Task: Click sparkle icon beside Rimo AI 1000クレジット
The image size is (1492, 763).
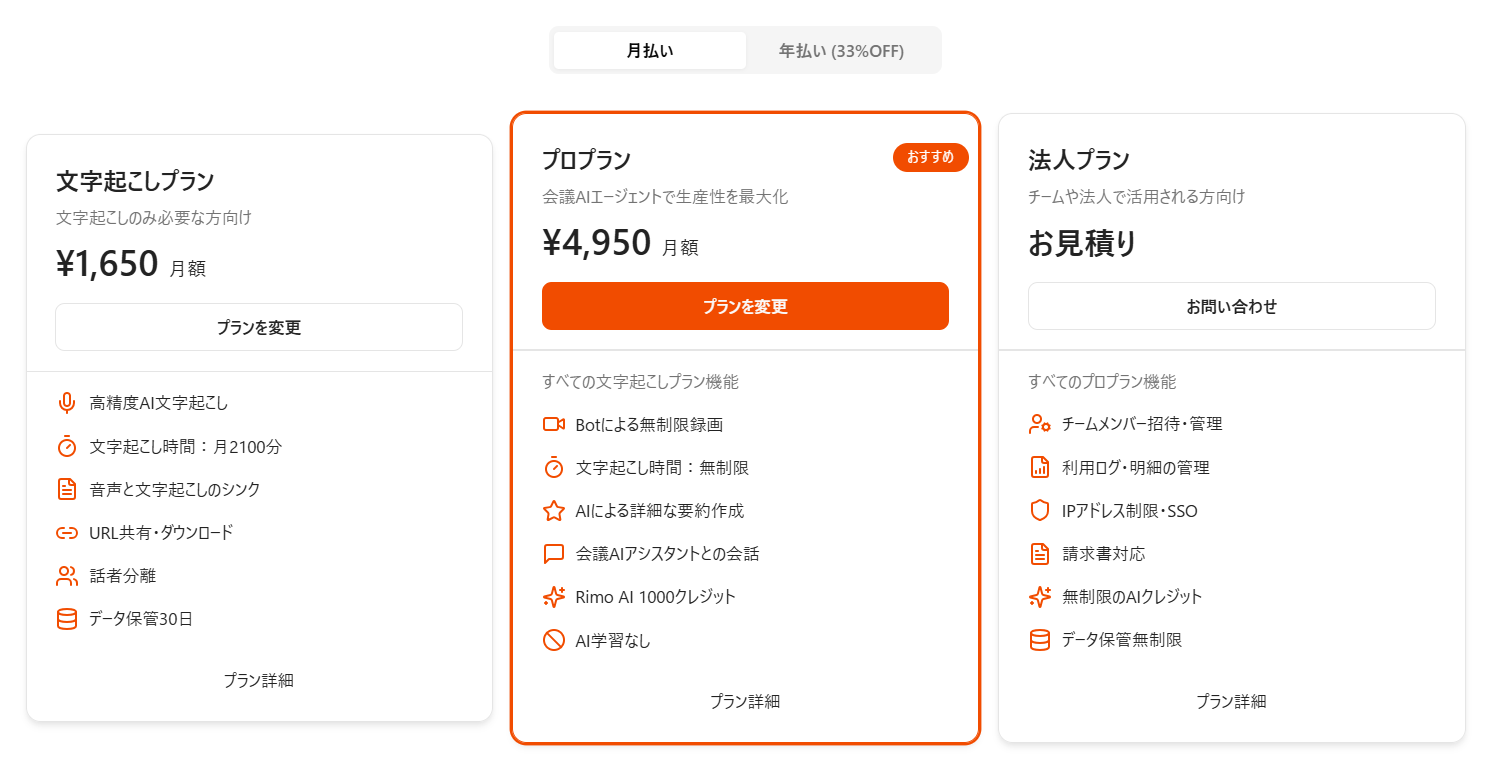Action: [x=554, y=597]
